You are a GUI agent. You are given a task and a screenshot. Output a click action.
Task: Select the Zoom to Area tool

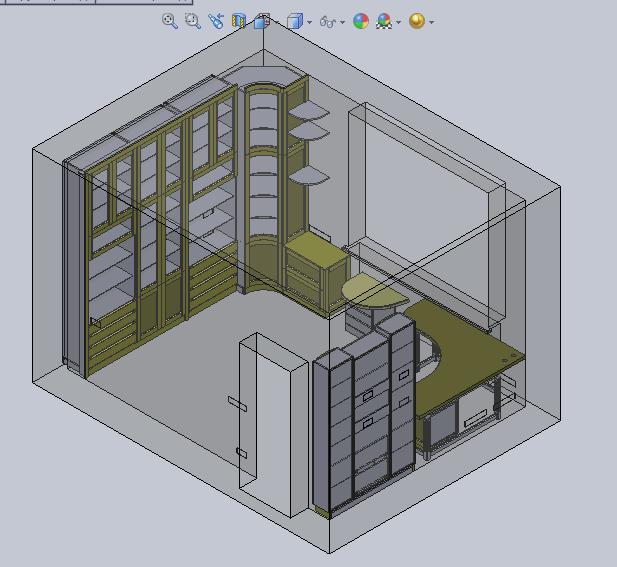193,21
